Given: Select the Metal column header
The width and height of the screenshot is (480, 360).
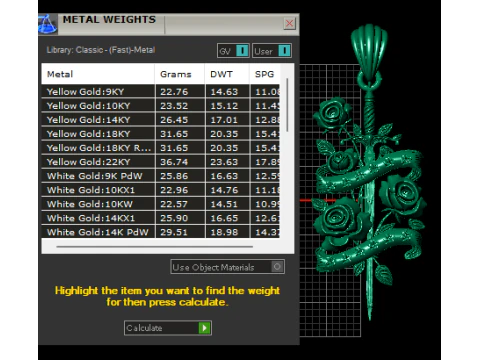Looking at the screenshot, I should (x=98, y=74).
